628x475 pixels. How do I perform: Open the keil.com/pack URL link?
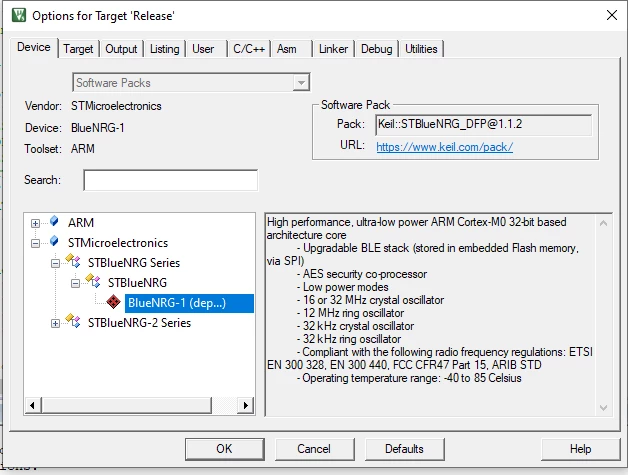pyautogui.click(x=445, y=147)
